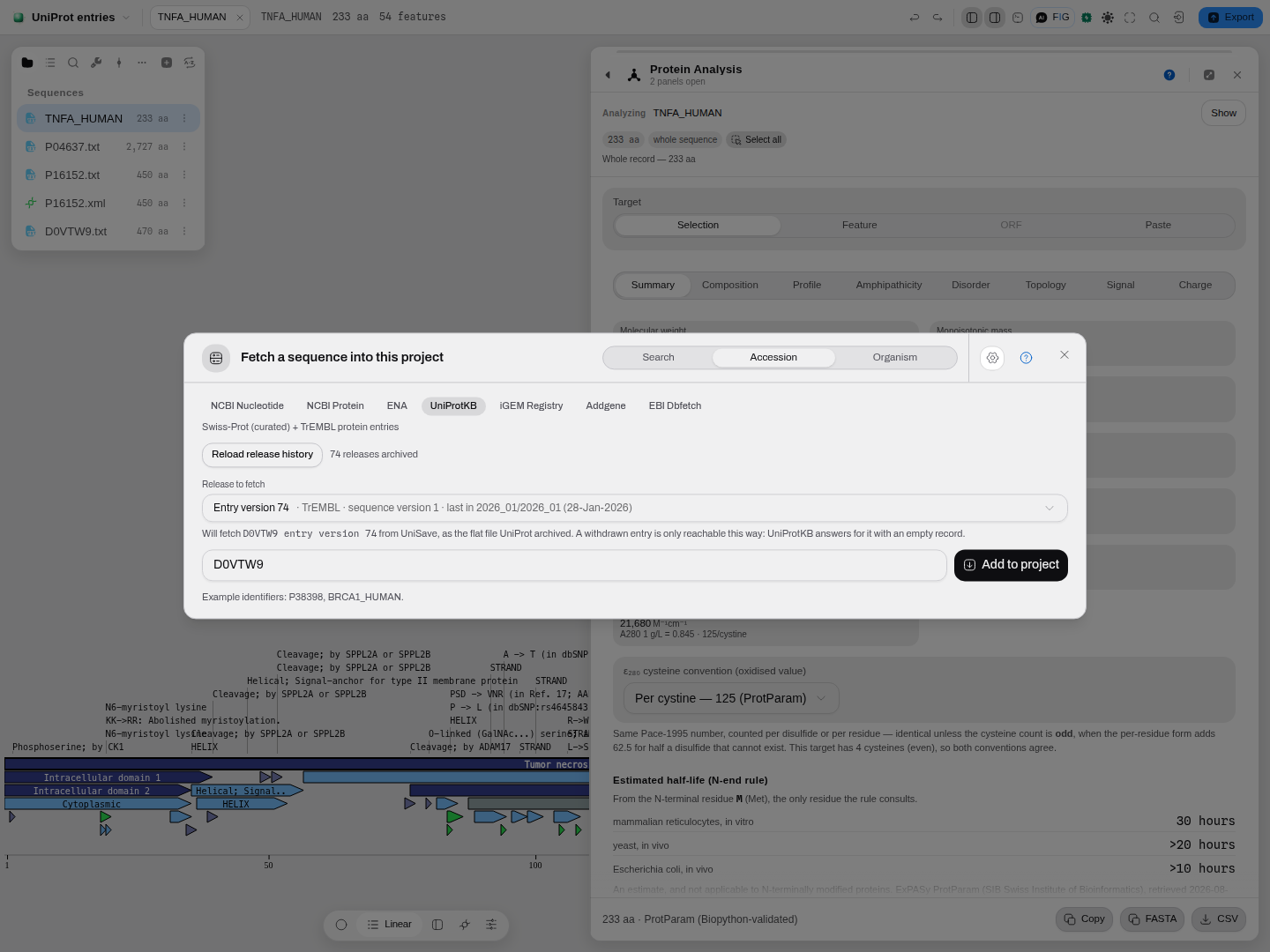The image size is (1270, 952).
Task: Open the cysteine convention dropdown
Action: pos(731,698)
